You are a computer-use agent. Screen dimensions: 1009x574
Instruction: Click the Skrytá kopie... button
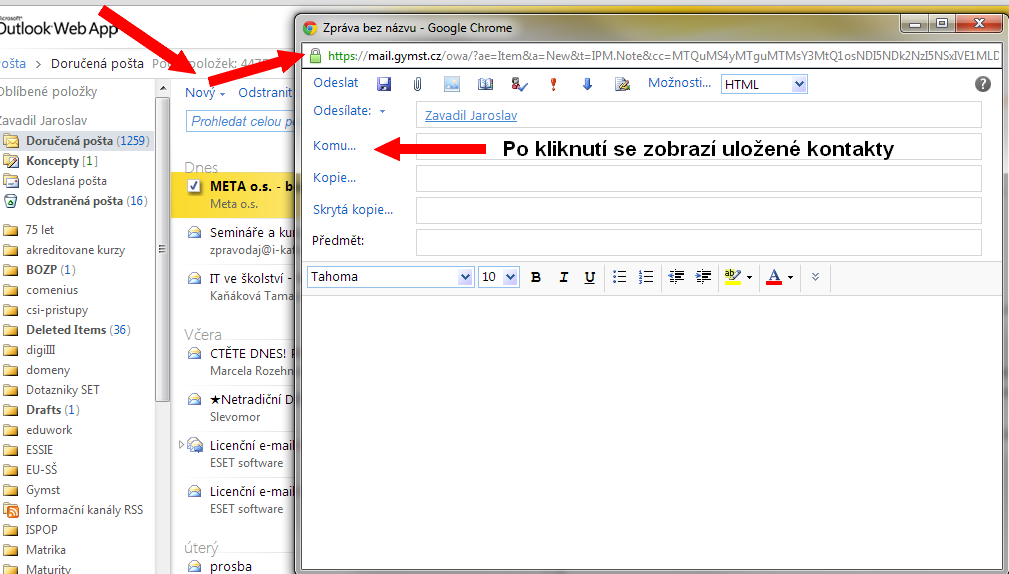pos(353,210)
